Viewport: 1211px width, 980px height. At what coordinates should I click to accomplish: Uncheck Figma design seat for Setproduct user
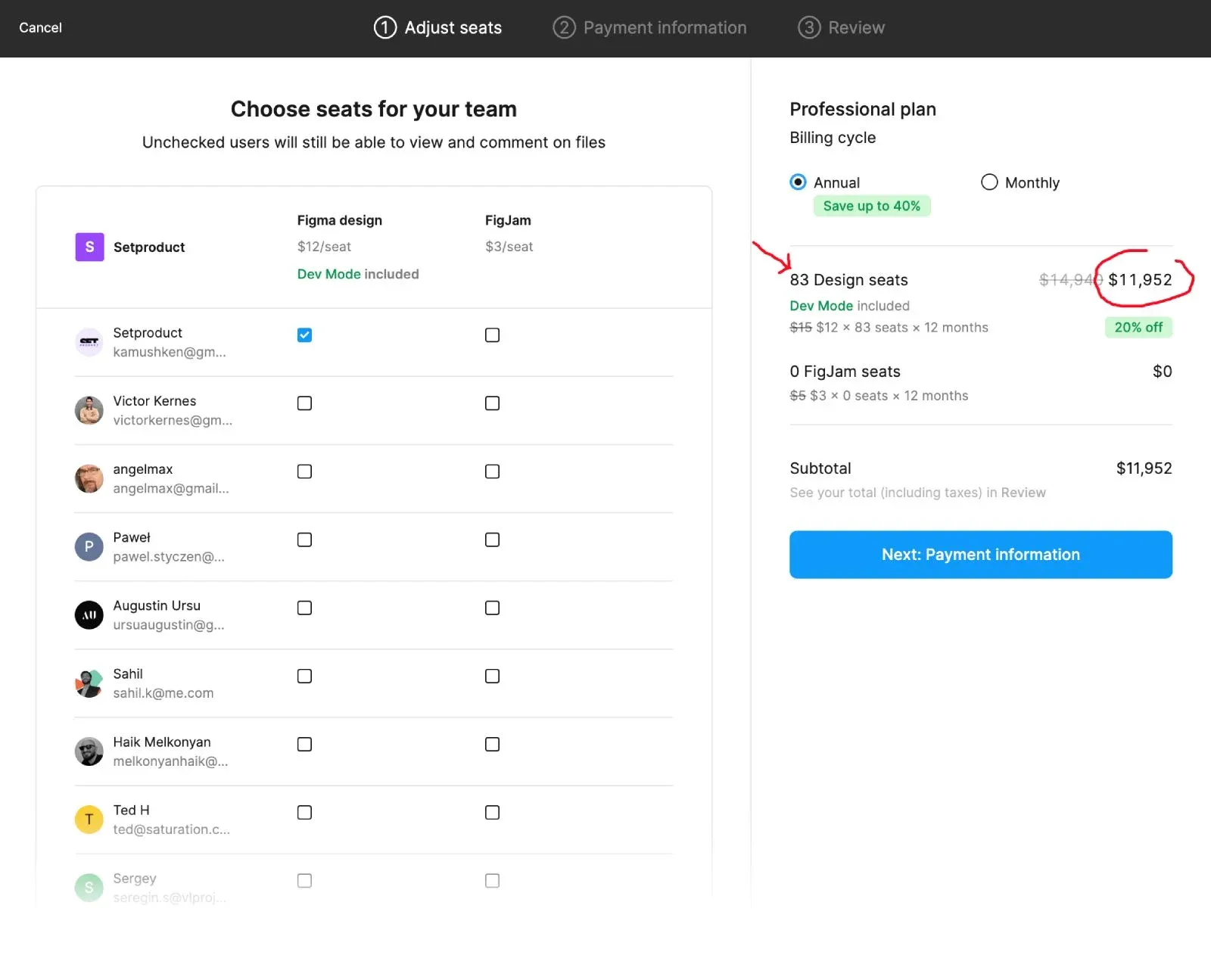point(304,334)
